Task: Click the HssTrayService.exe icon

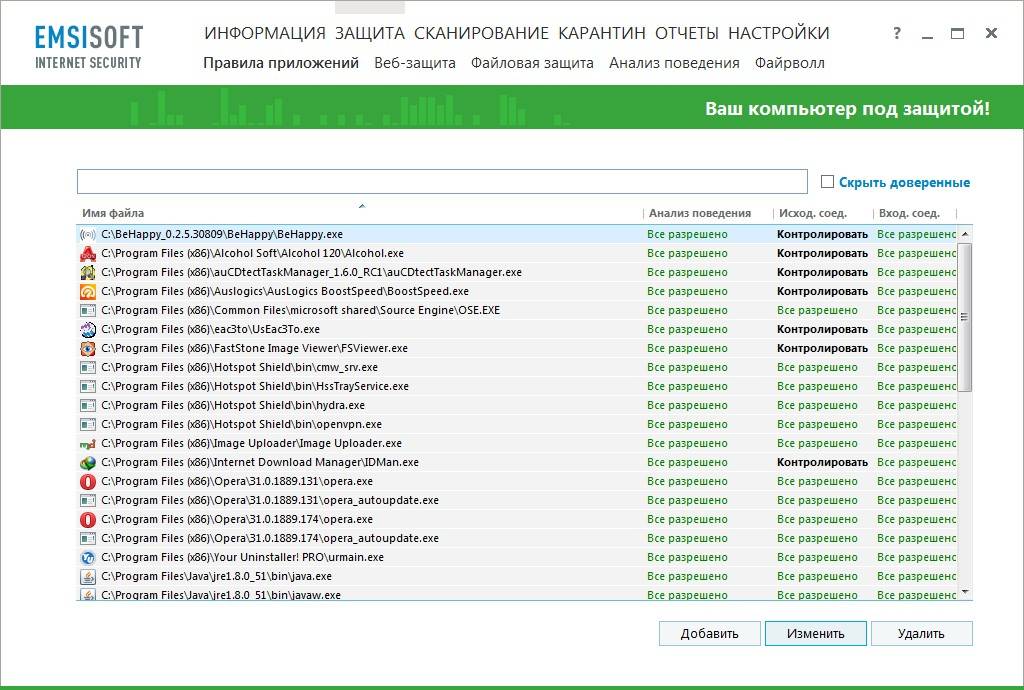Action: [88, 386]
